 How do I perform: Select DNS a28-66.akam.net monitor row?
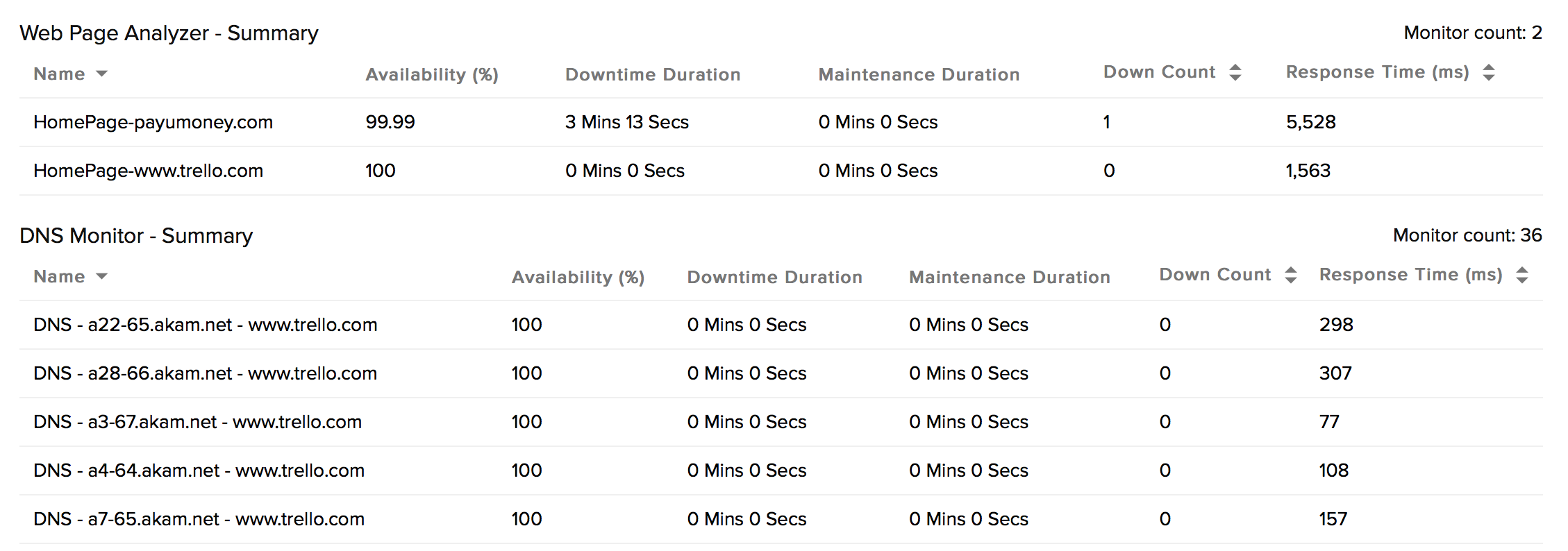click(205, 373)
